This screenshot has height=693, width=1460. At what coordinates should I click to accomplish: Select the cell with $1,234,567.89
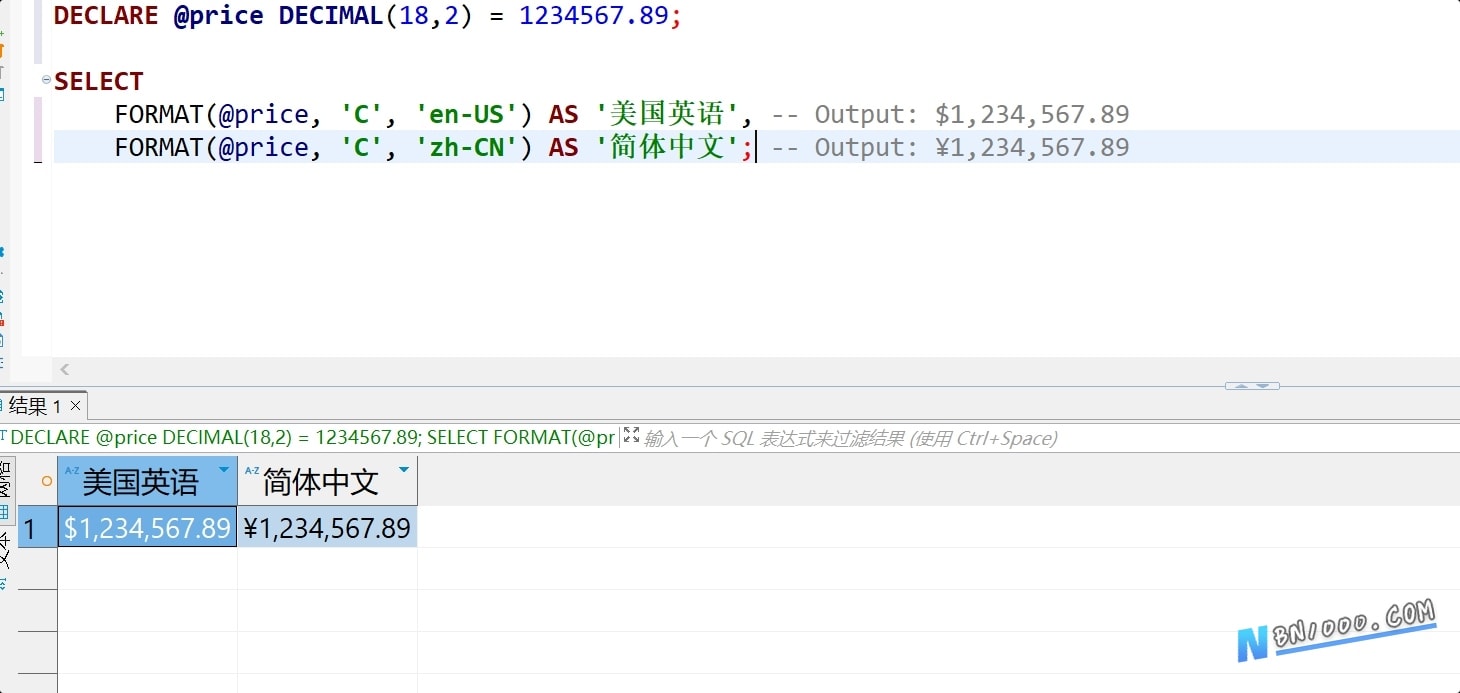pos(148,527)
